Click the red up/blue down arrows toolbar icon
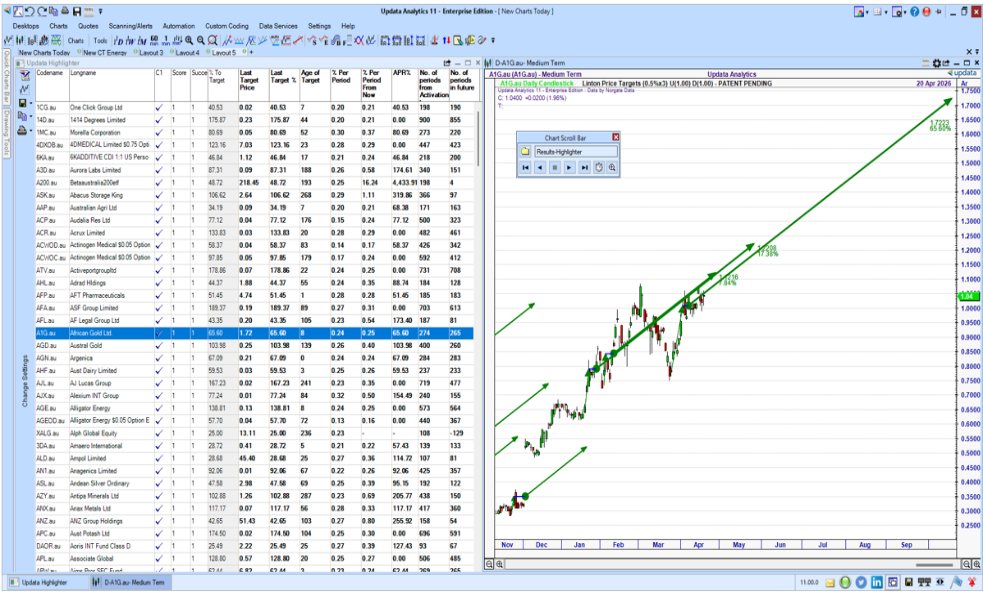Viewport: 983px width, 593px height. 446,41
